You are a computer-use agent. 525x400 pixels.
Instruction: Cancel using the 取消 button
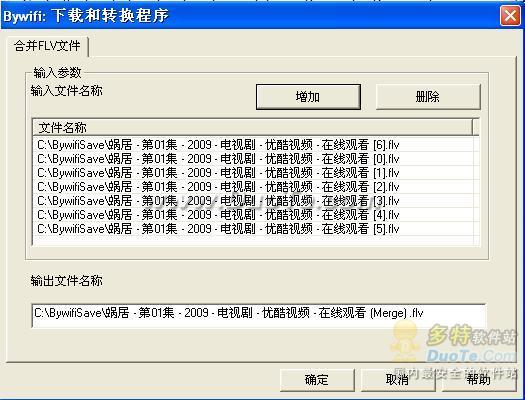click(397, 380)
